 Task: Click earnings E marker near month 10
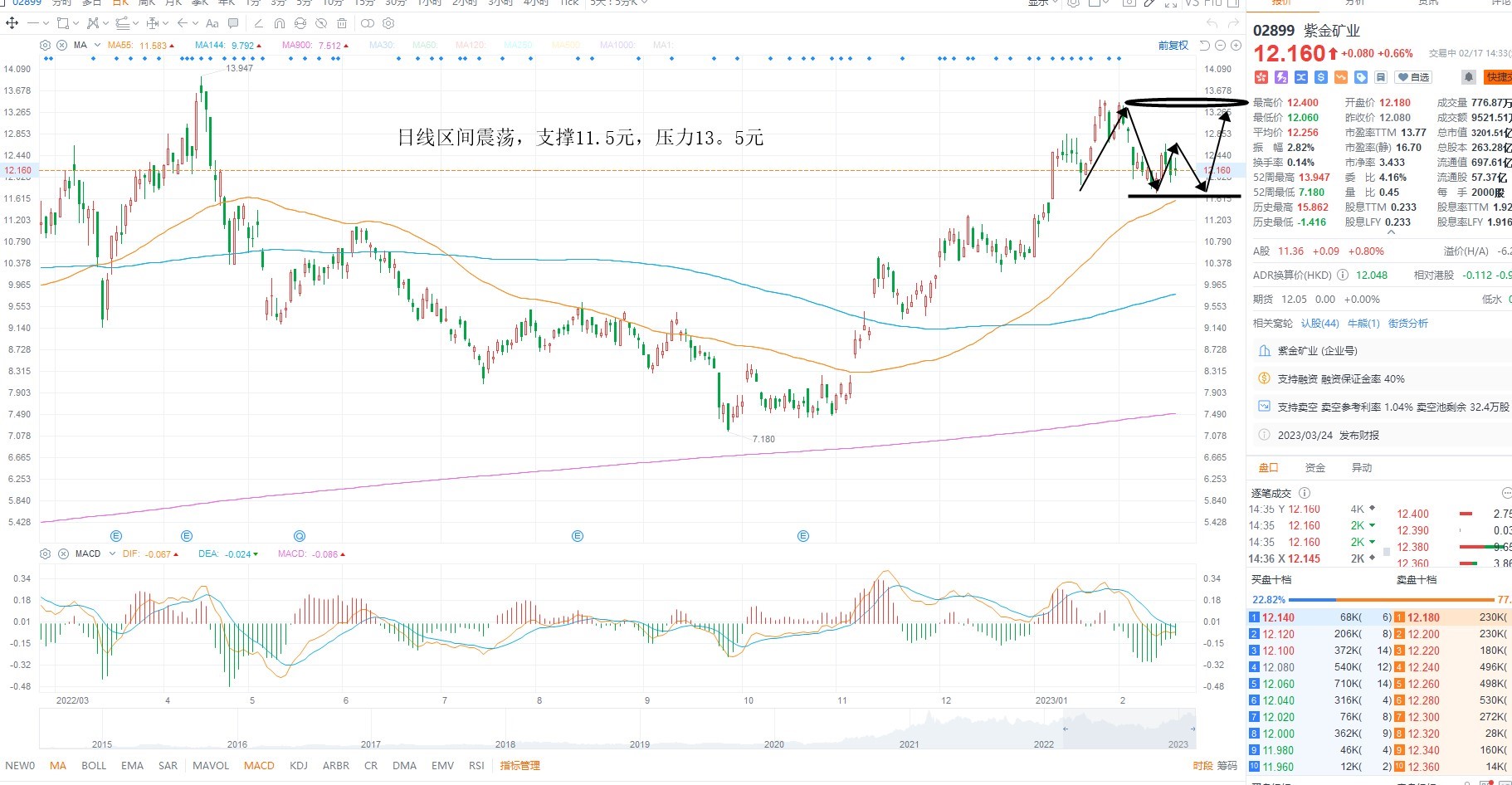[x=802, y=536]
